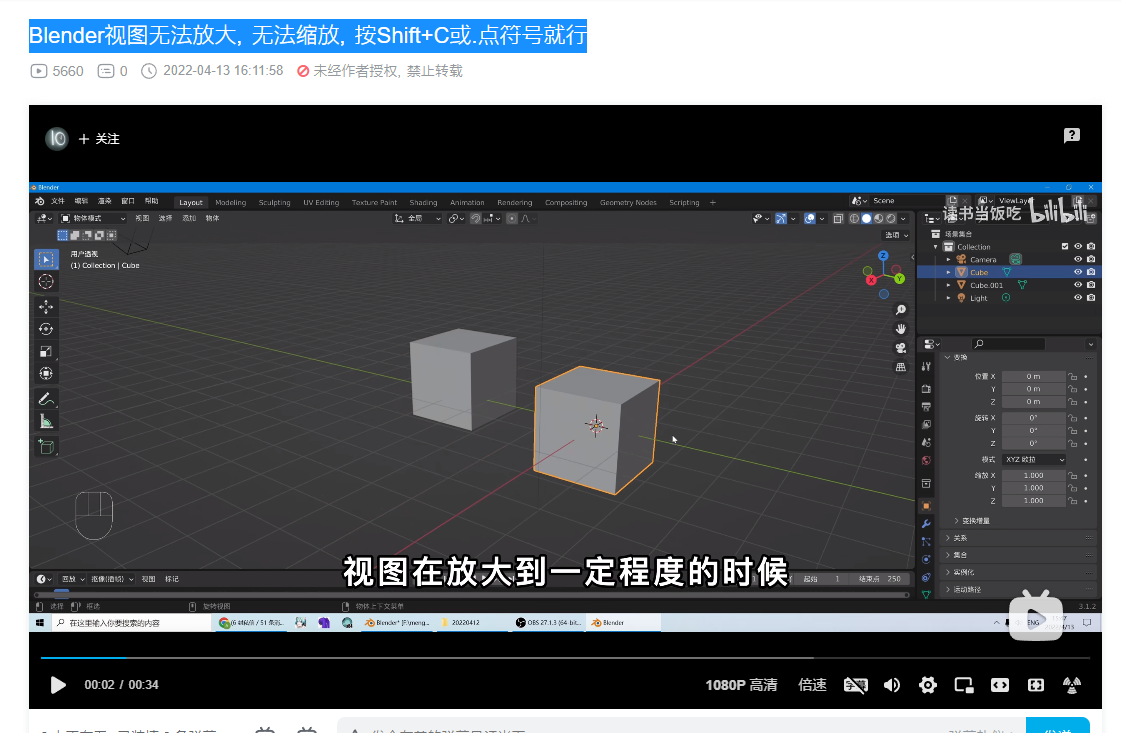Toggle X-ray mode in viewport header
The width and height of the screenshot is (1121, 733).
click(838, 219)
